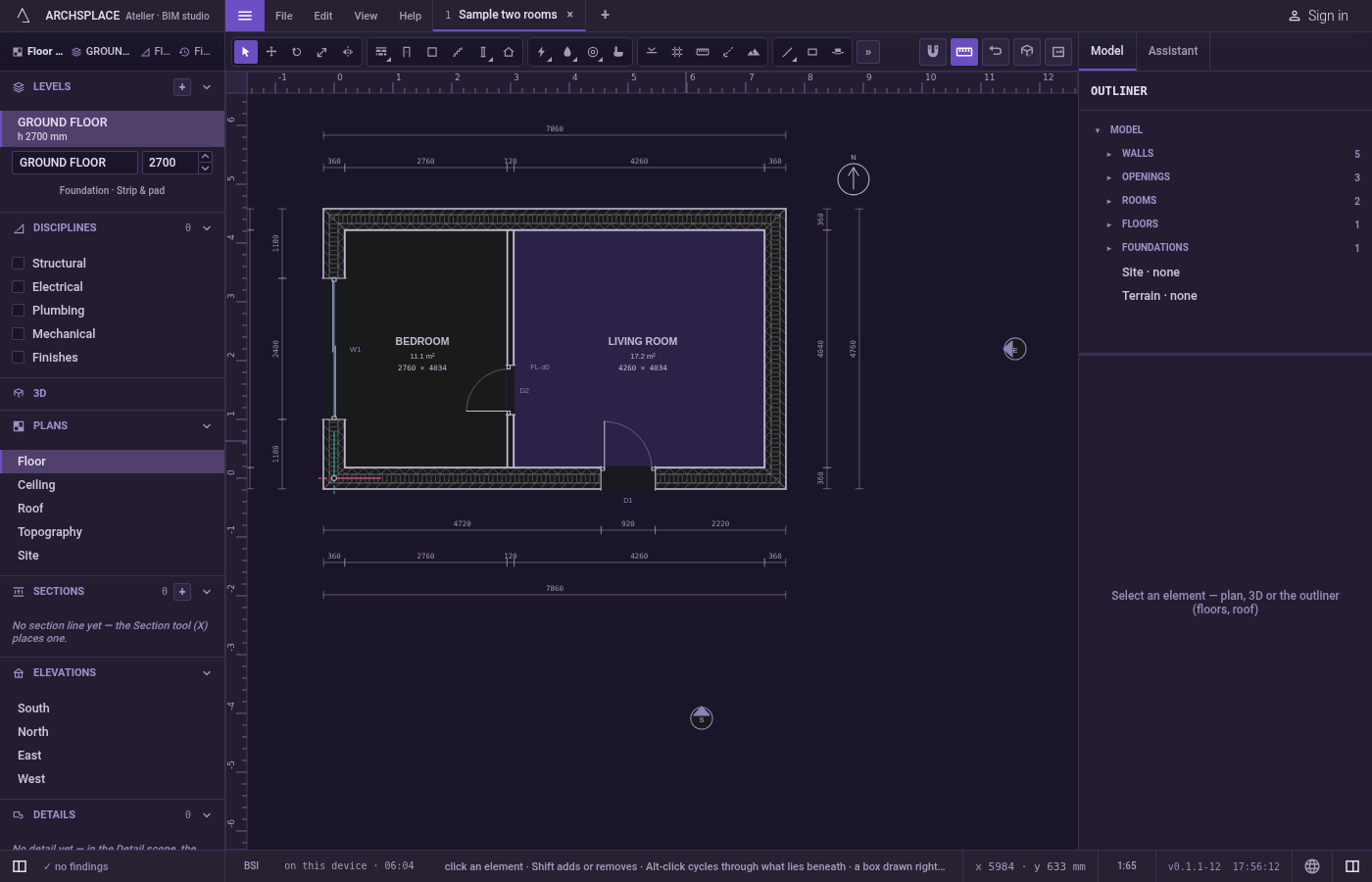
Task: Choose the Terrain mountain tool
Action: pos(754,52)
